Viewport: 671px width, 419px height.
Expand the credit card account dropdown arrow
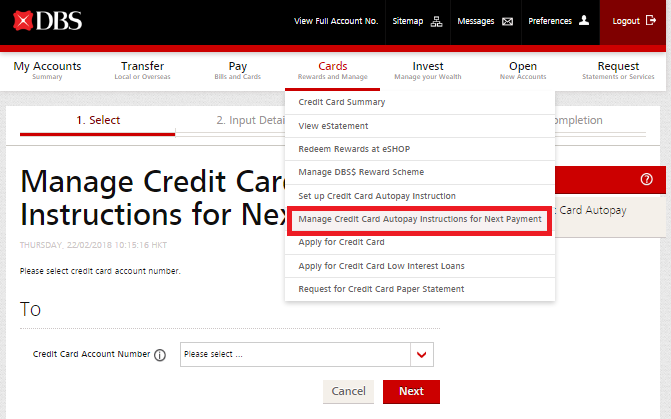(422, 355)
